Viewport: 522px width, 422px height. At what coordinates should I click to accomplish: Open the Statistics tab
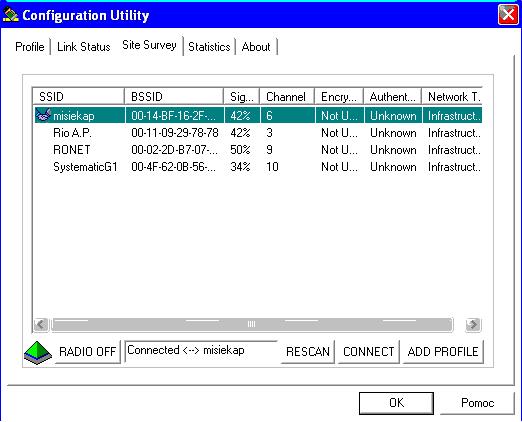click(209, 47)
